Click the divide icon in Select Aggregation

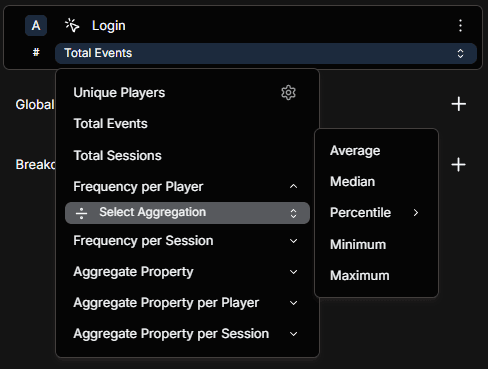coord(81,213)
